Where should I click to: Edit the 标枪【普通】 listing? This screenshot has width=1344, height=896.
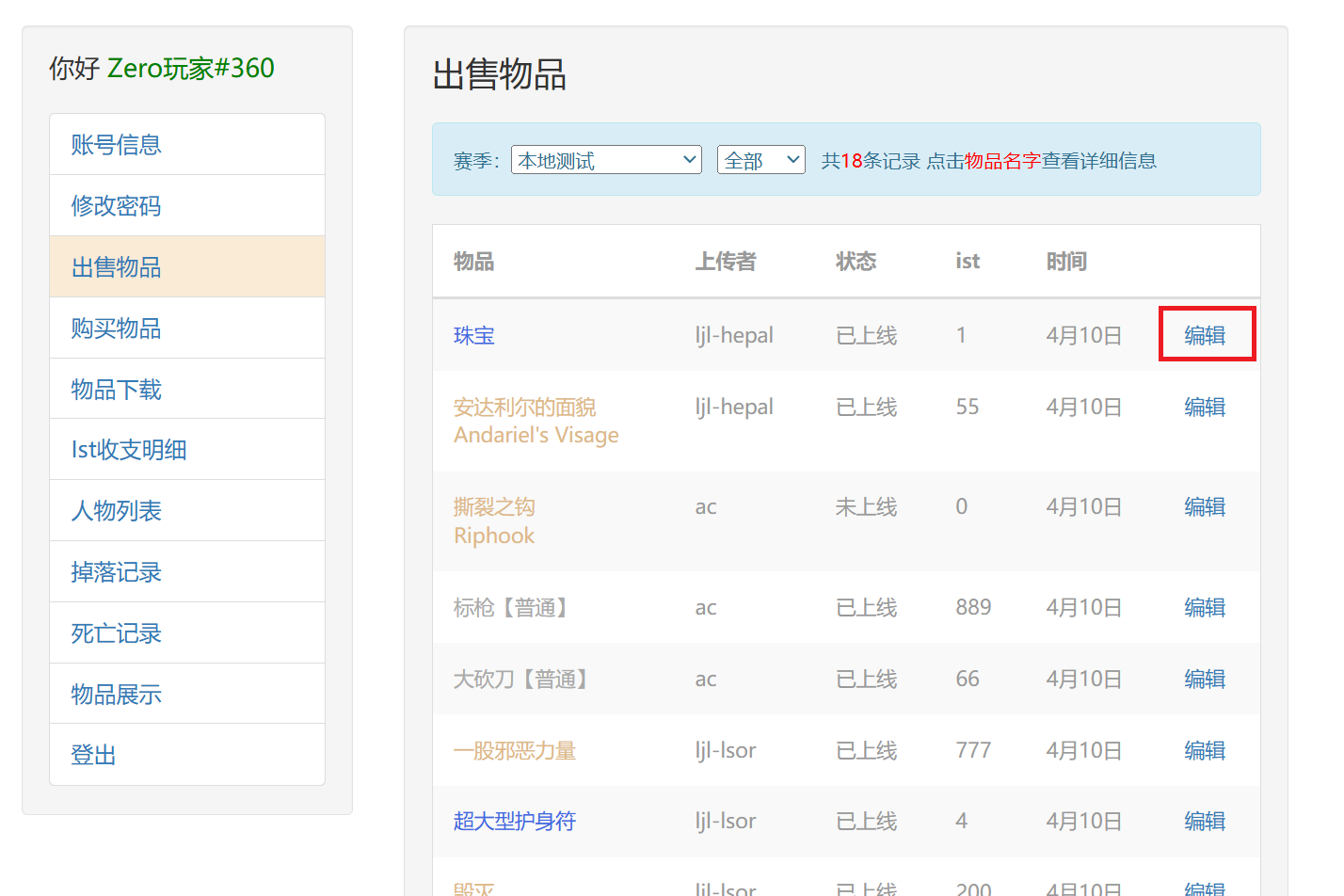point(1205,608)
